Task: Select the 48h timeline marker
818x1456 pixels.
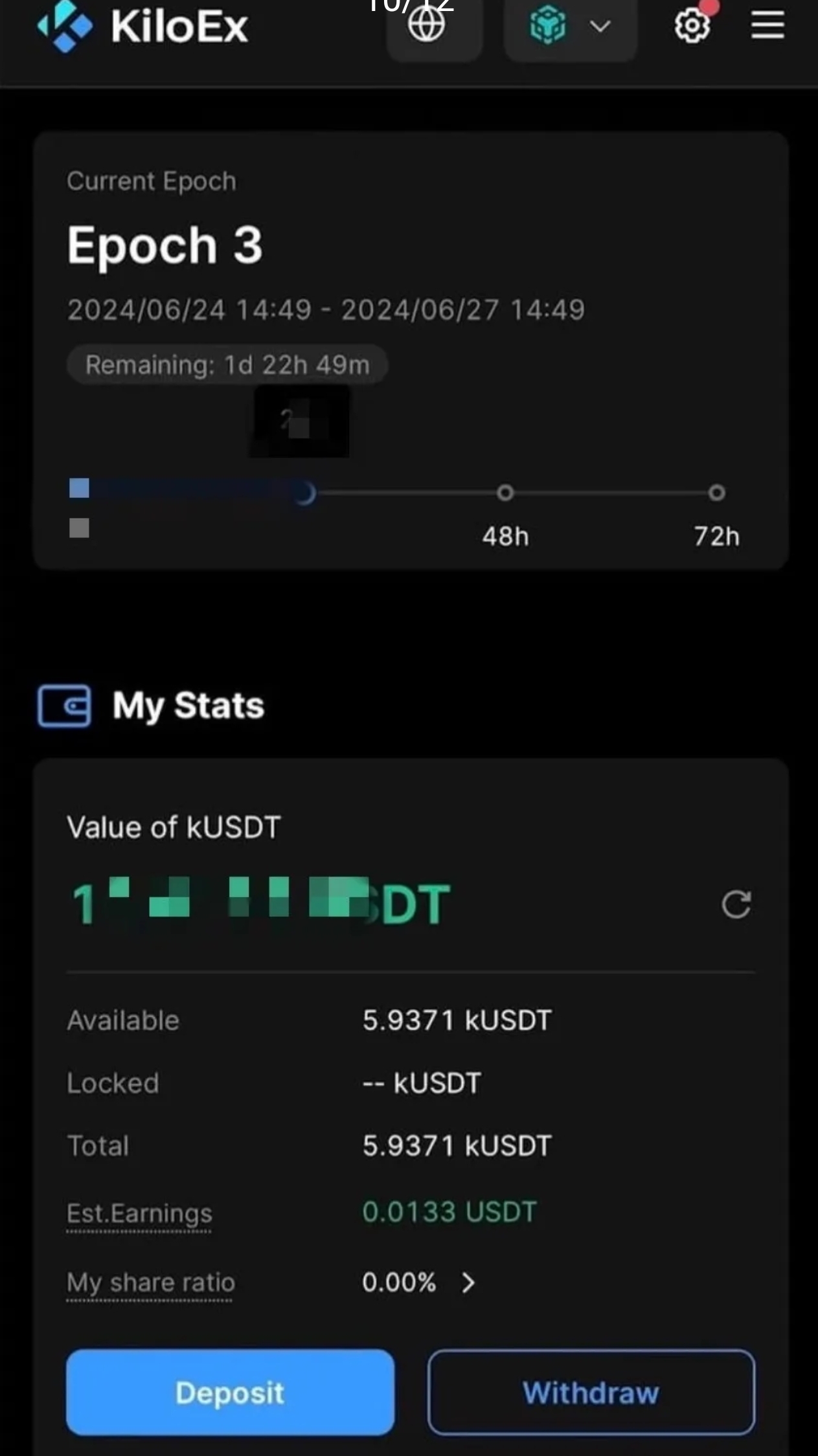Action: (505, 493)
